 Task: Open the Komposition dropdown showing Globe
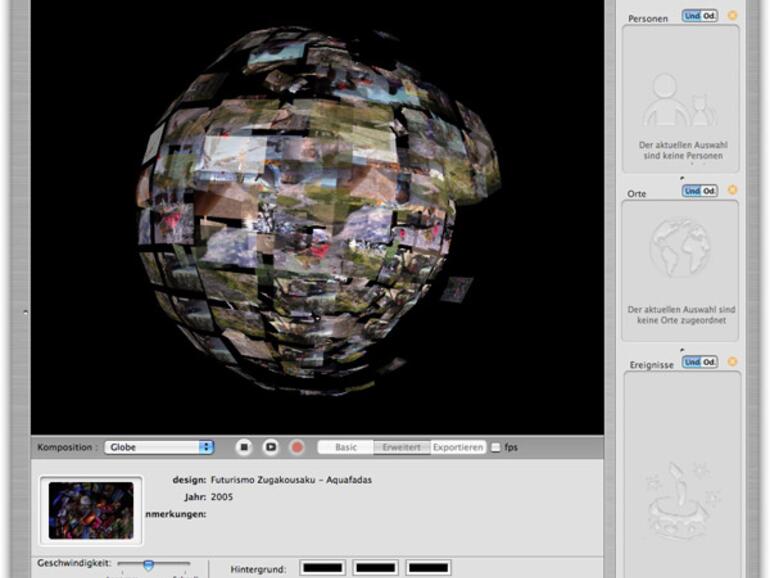coord(159,447)
